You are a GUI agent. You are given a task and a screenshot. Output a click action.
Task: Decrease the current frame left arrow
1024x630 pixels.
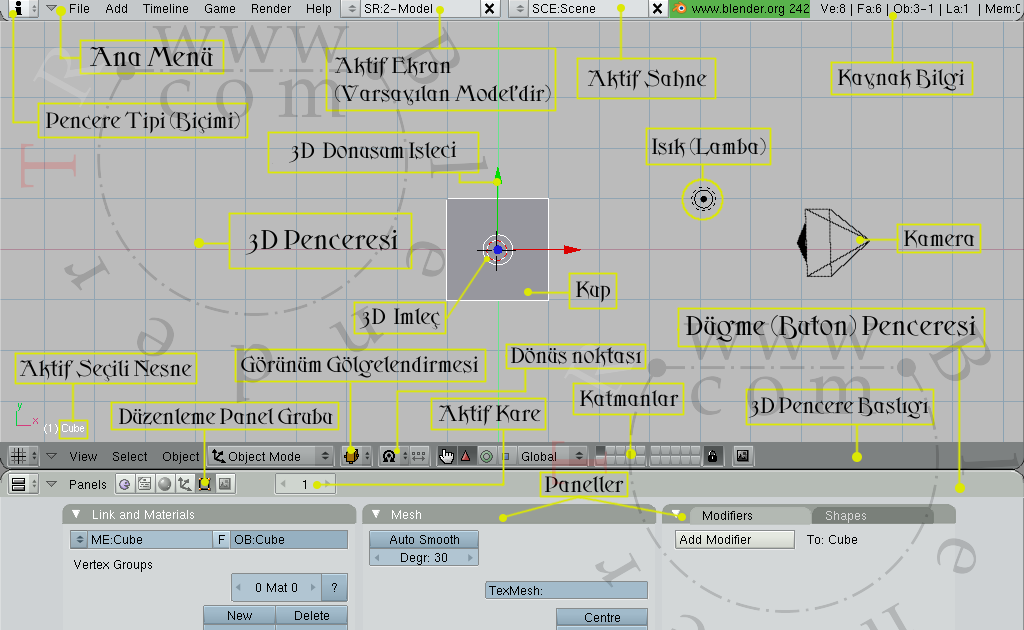click(283, 484)
